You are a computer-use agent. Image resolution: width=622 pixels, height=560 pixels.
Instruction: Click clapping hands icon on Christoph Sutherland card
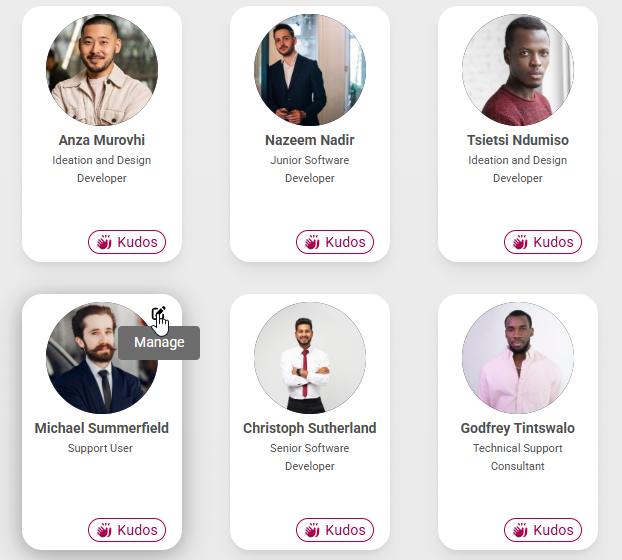coord(310,530)
